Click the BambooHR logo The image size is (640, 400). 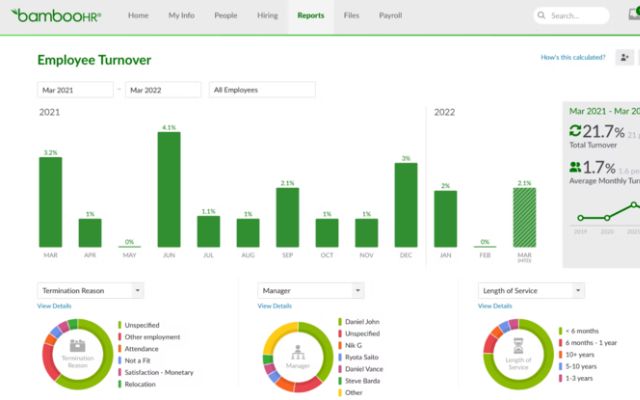(x=56, y=16)
